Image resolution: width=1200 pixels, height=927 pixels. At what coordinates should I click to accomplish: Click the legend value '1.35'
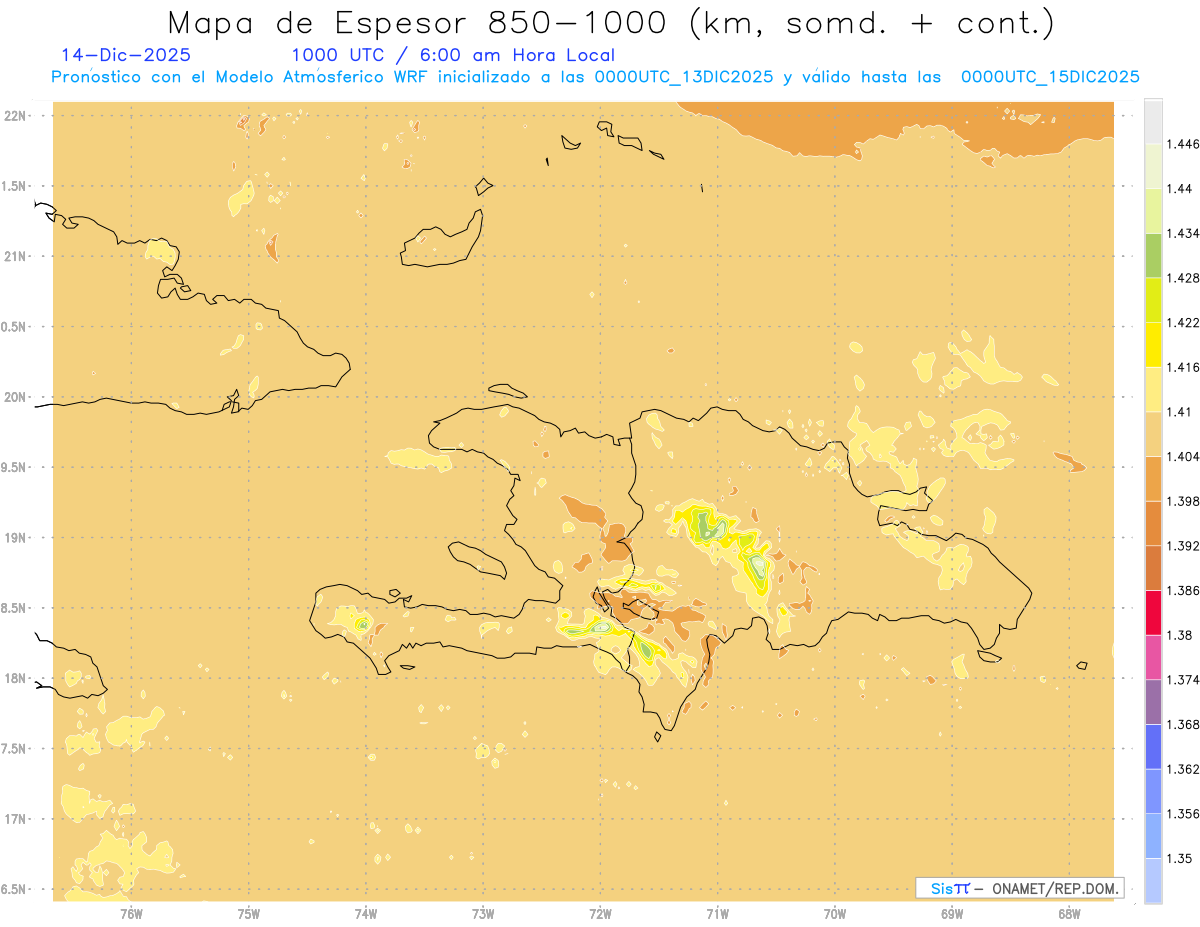[1181, 858]
